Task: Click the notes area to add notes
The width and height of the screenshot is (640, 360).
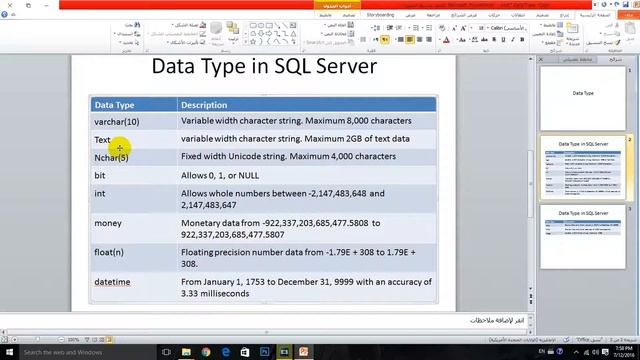Action: coord(264,320)
